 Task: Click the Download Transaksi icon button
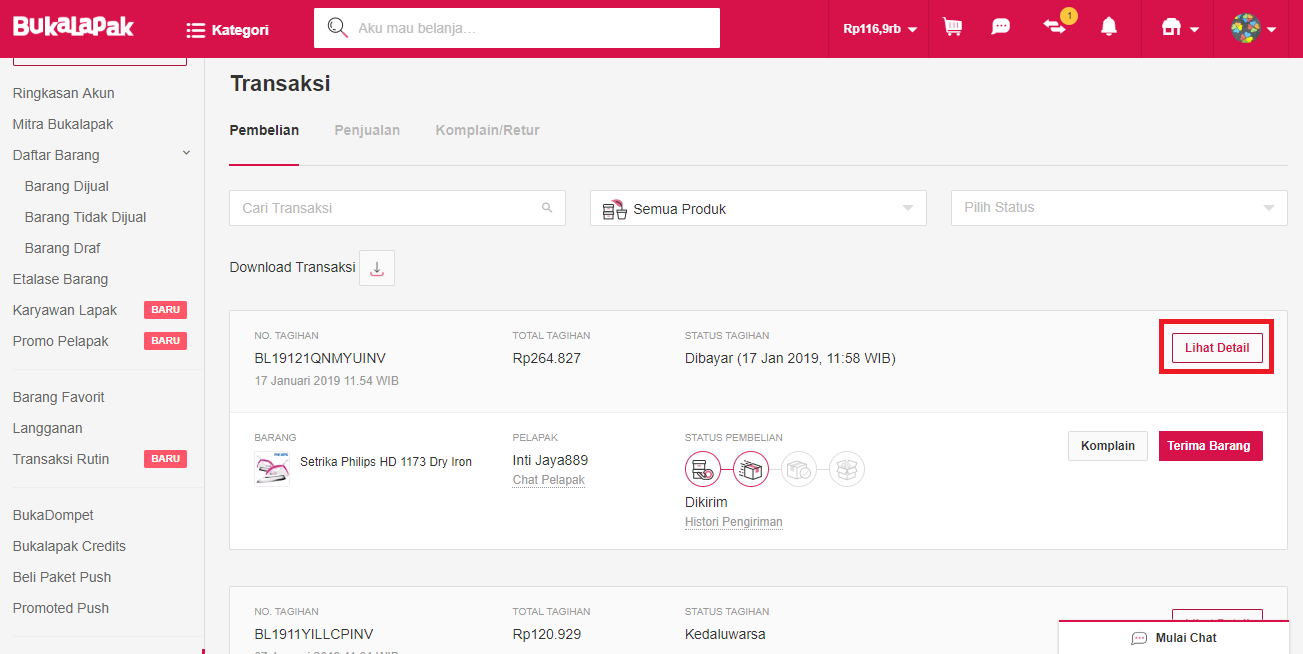[x=377, y=268]
